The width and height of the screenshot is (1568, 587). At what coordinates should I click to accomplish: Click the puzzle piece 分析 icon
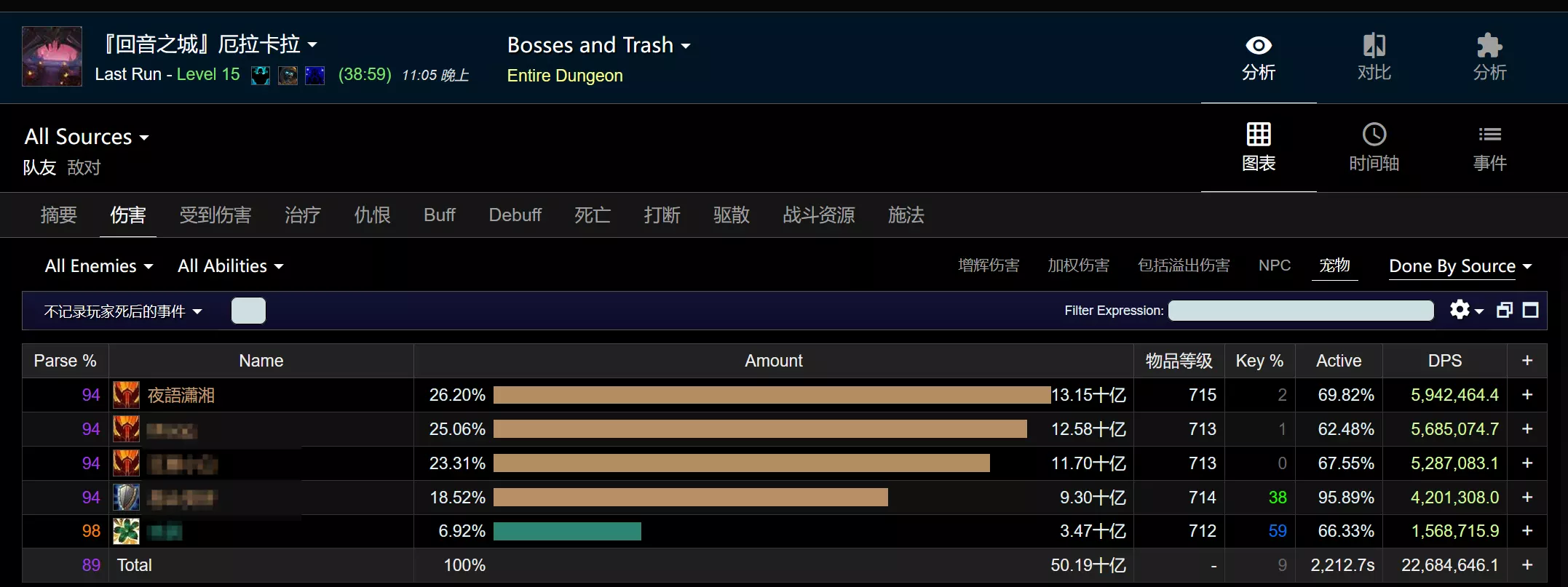click(1489, 46)
